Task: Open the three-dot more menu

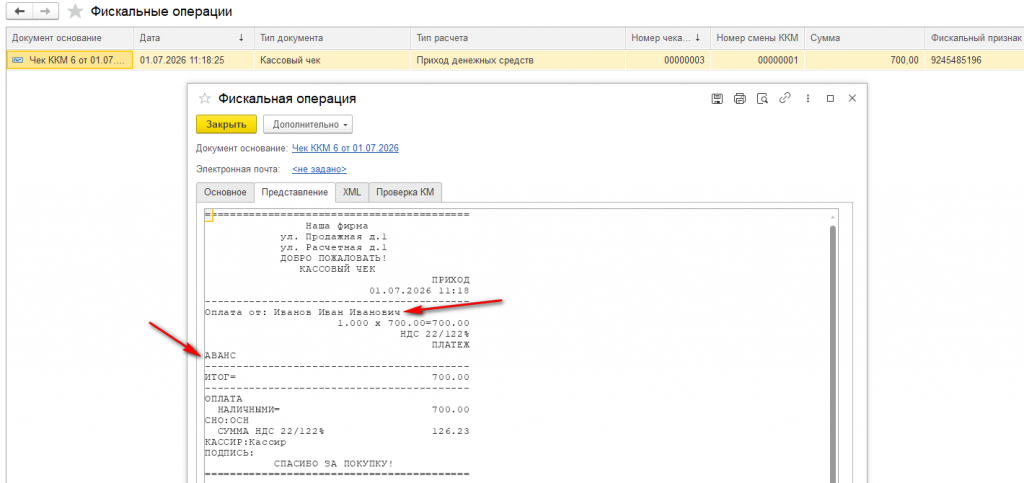Action: [808, 99]
